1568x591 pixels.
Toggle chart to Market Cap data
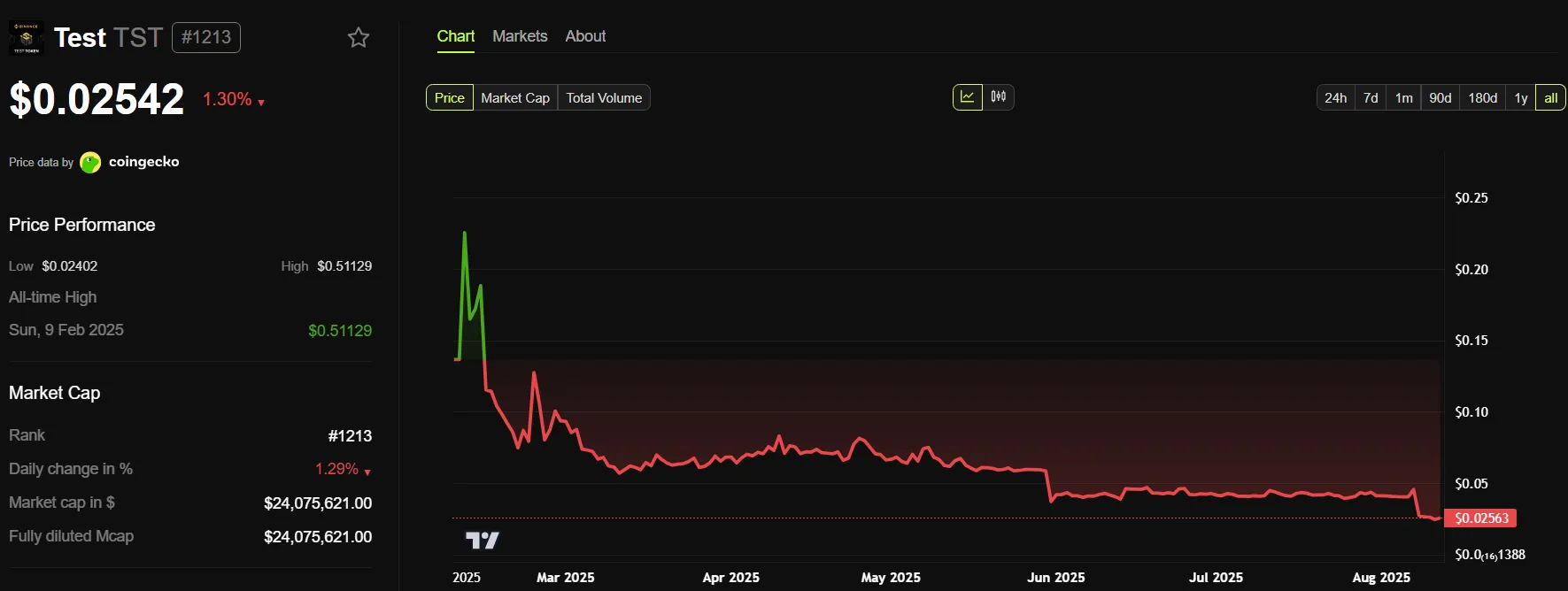coord(515,98)
